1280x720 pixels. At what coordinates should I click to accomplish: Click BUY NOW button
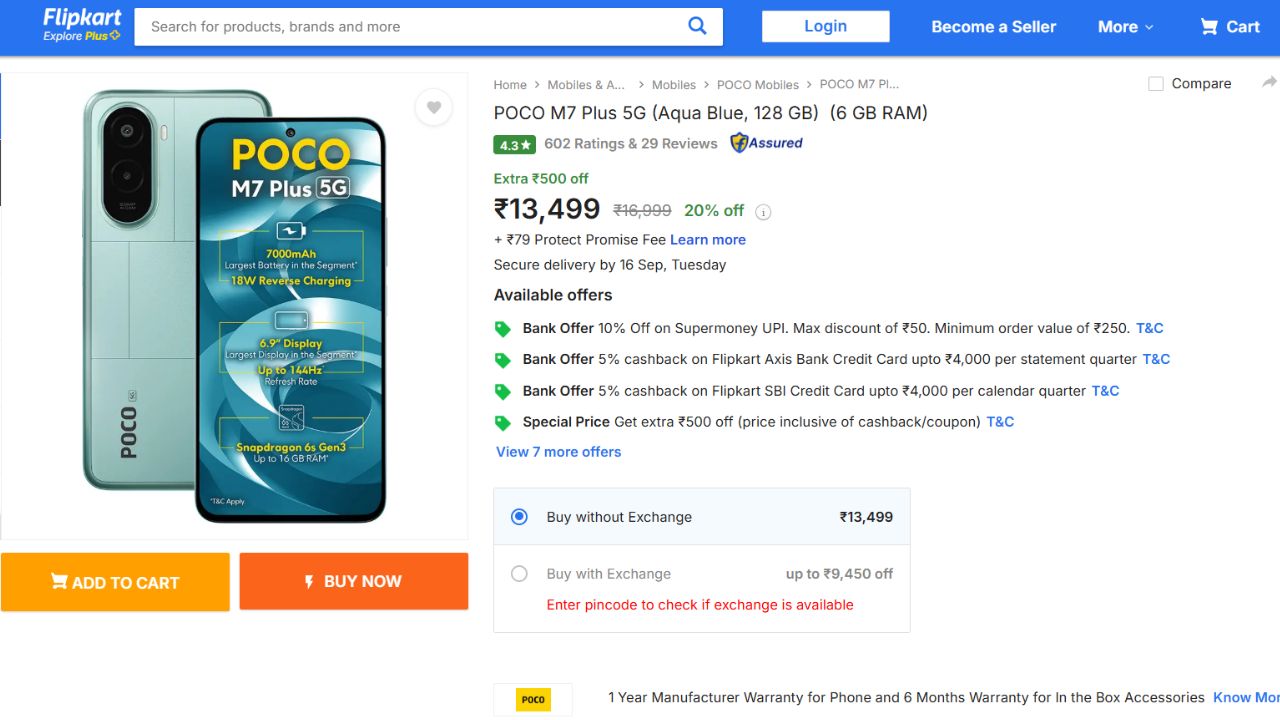(x=354, y=581)
